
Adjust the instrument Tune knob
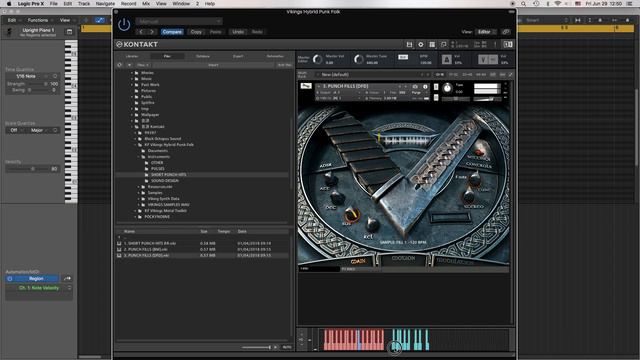447,88
